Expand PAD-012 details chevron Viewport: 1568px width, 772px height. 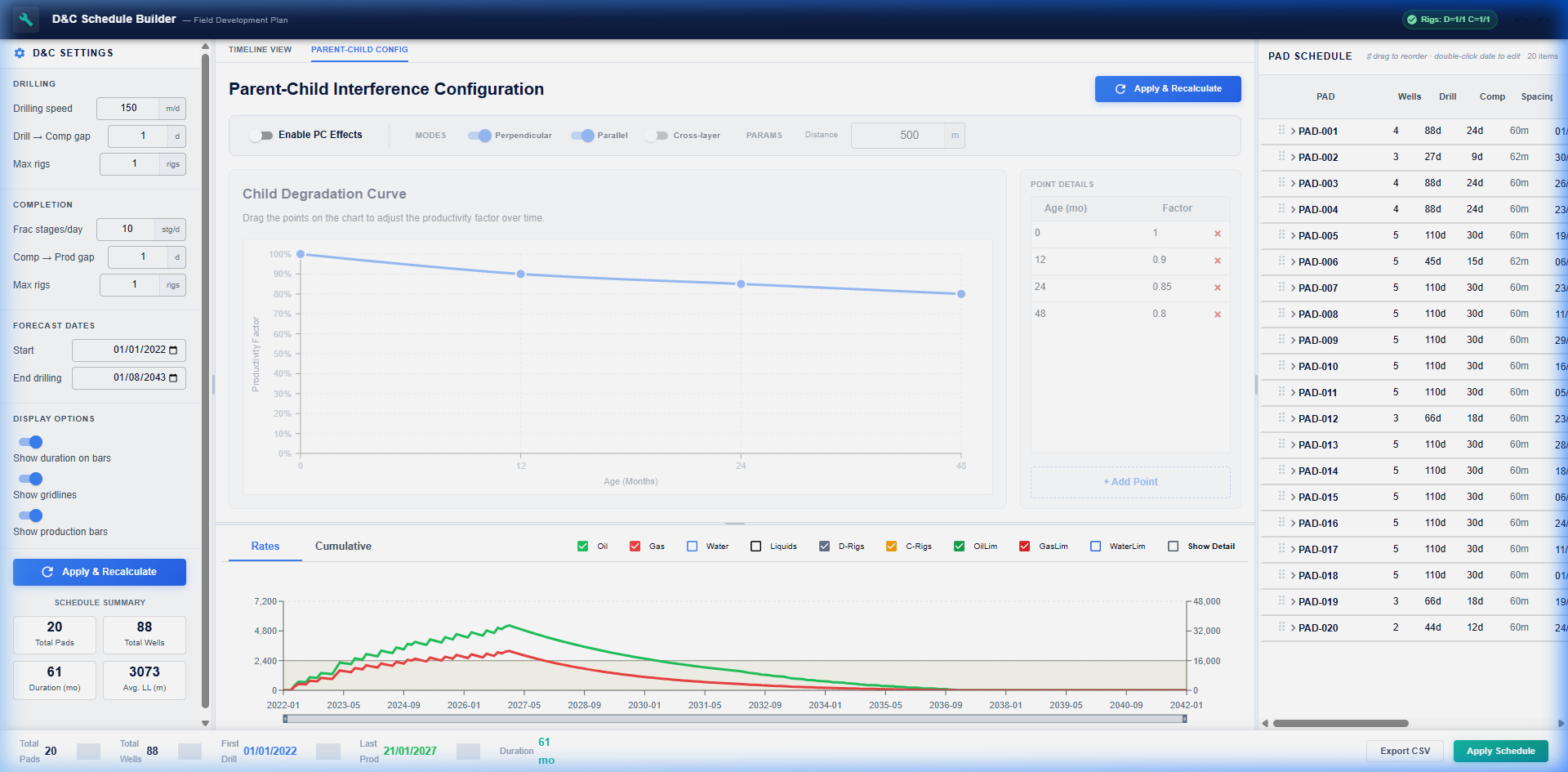pyautogui.click(x=1294, y=419)
